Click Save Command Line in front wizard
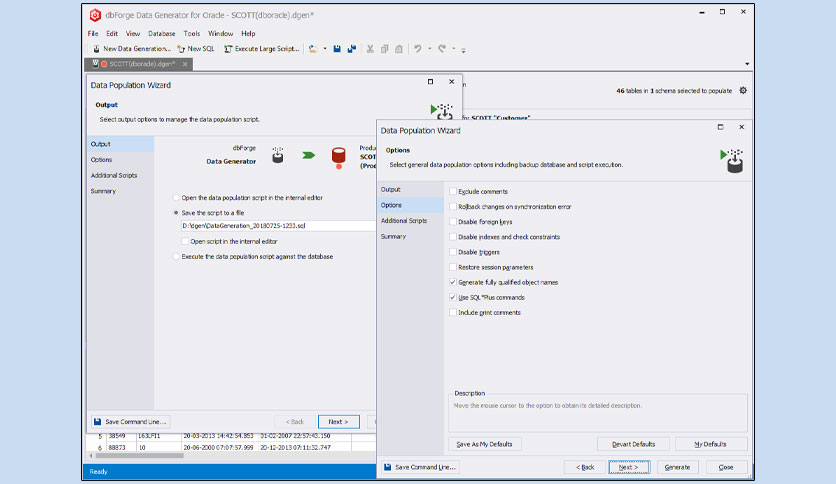Screen dimensions: 836x484 (420, 467)
